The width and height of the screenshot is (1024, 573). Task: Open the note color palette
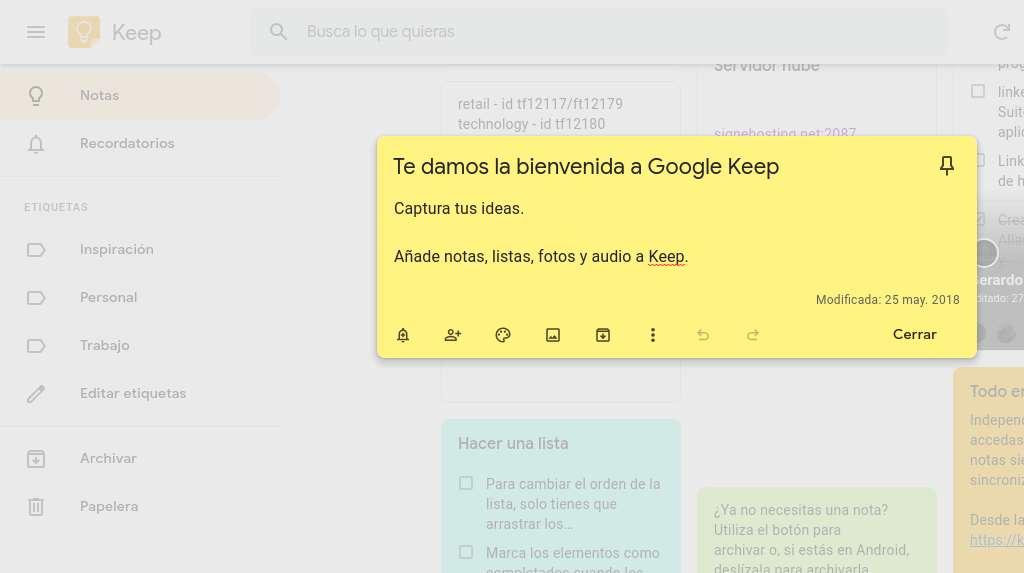[503, 335]
